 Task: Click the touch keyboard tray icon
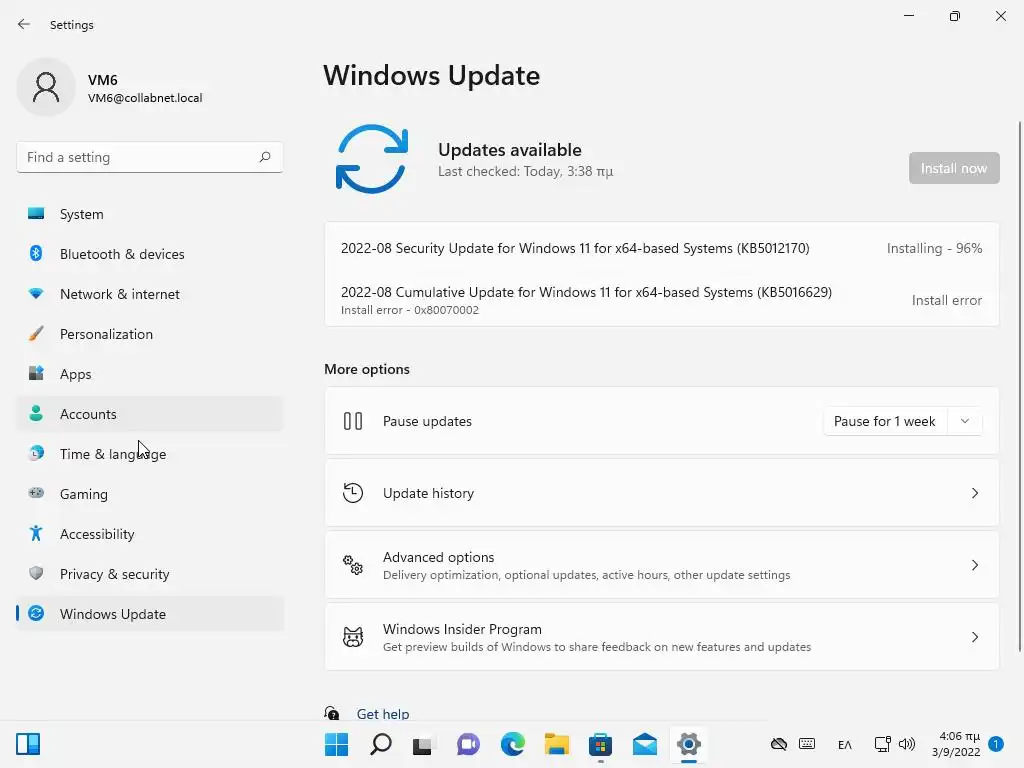pos(807,744)
